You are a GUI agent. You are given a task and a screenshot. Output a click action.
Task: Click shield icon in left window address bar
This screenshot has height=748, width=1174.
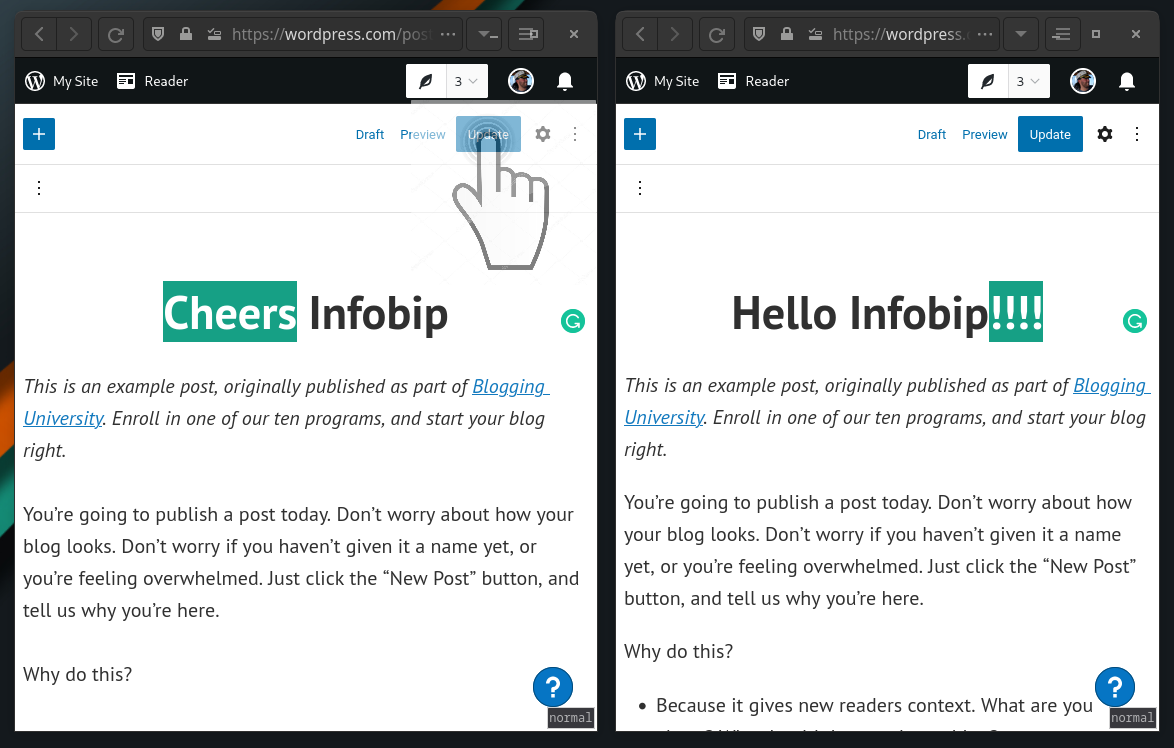(x=158, y=34)
